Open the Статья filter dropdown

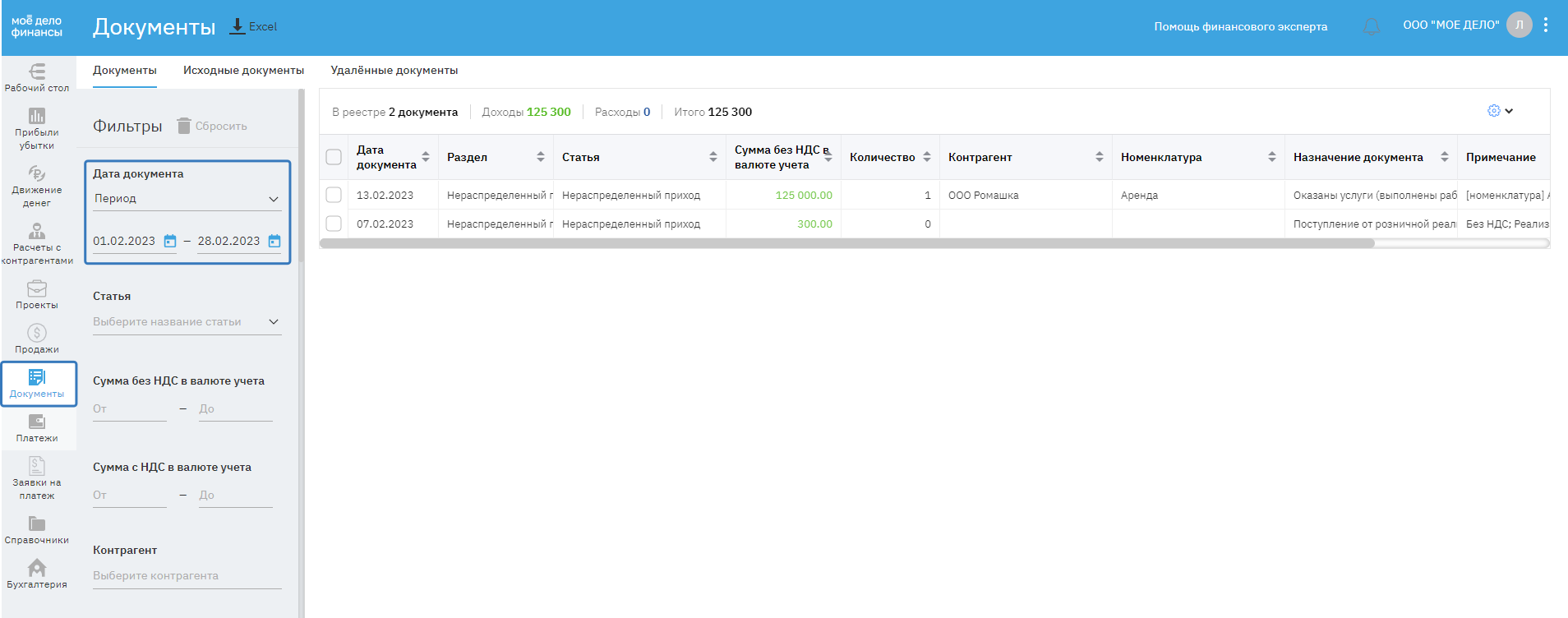pos(187,322)
